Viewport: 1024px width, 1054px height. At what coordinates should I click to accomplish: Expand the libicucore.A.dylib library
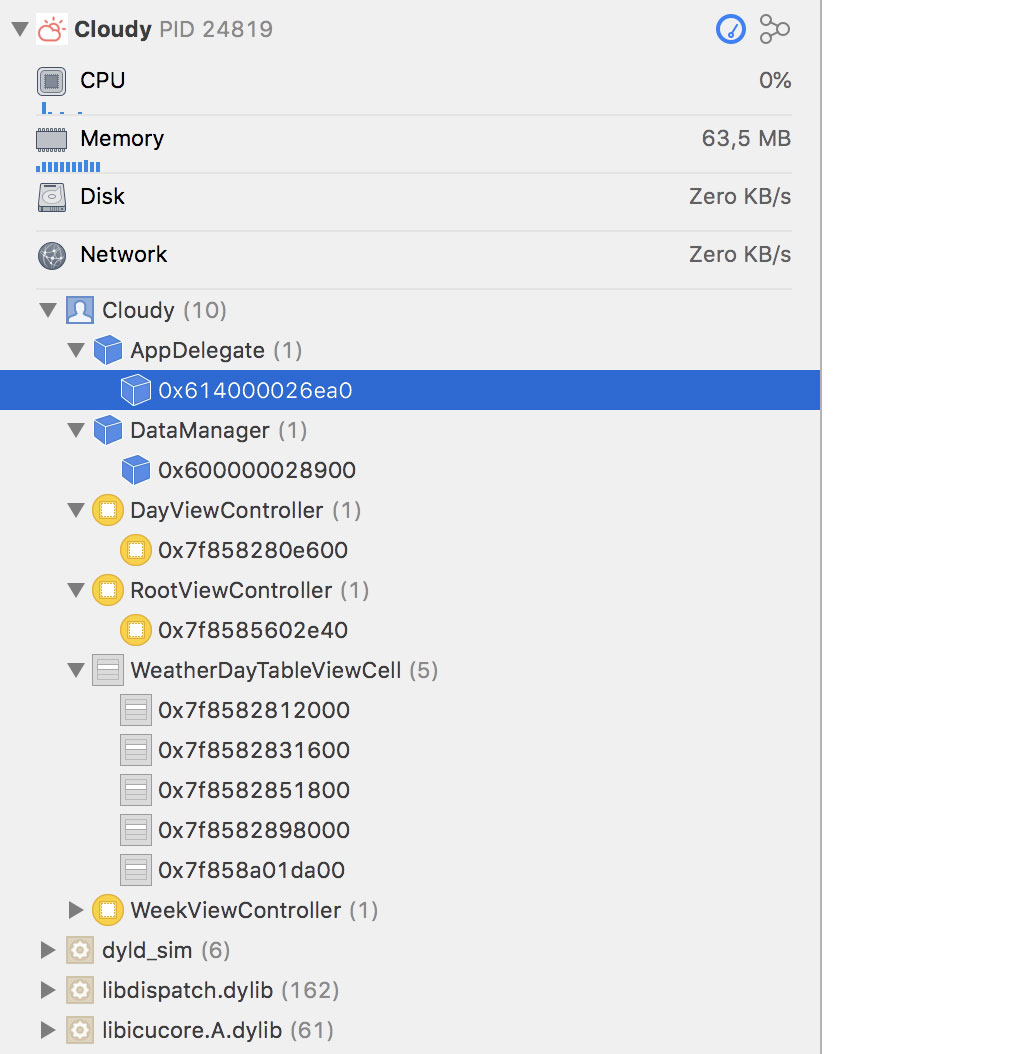click(47, 1031)
